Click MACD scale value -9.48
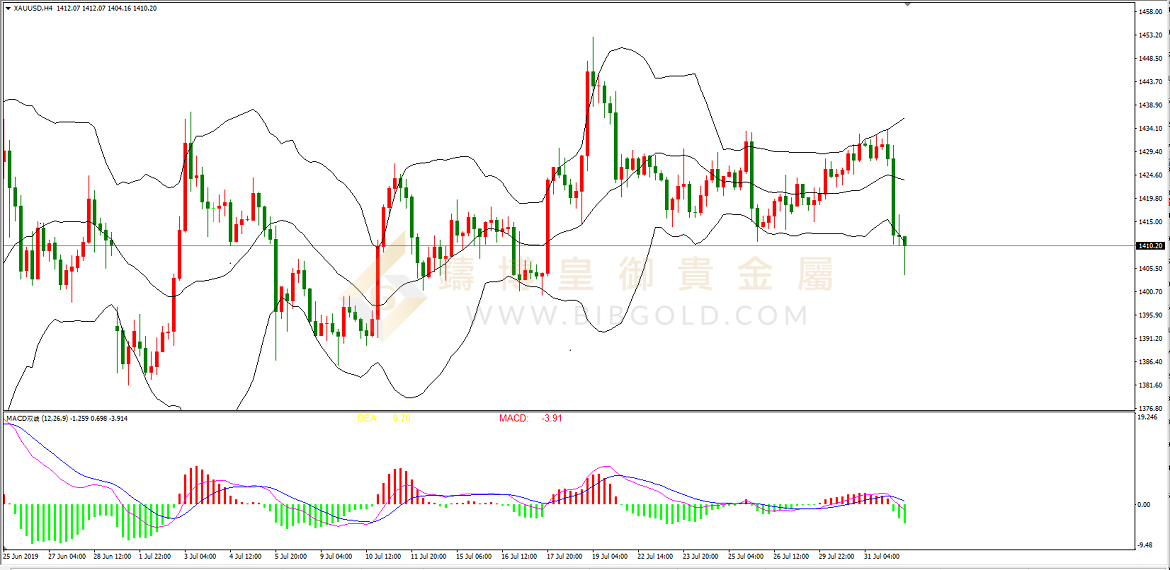 [x=1146, y=545]
